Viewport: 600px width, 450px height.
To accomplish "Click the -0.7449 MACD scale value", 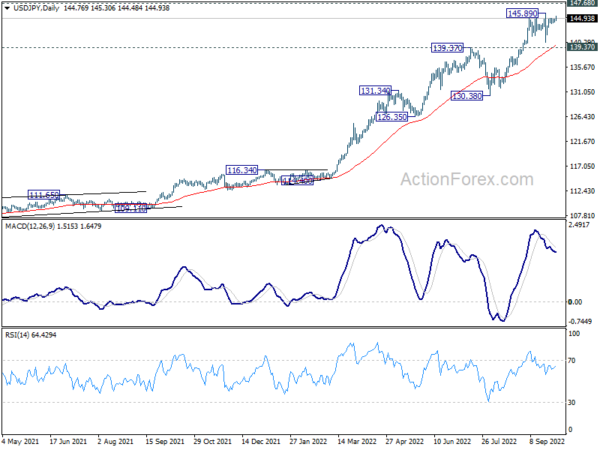I will tap(580, 322).
